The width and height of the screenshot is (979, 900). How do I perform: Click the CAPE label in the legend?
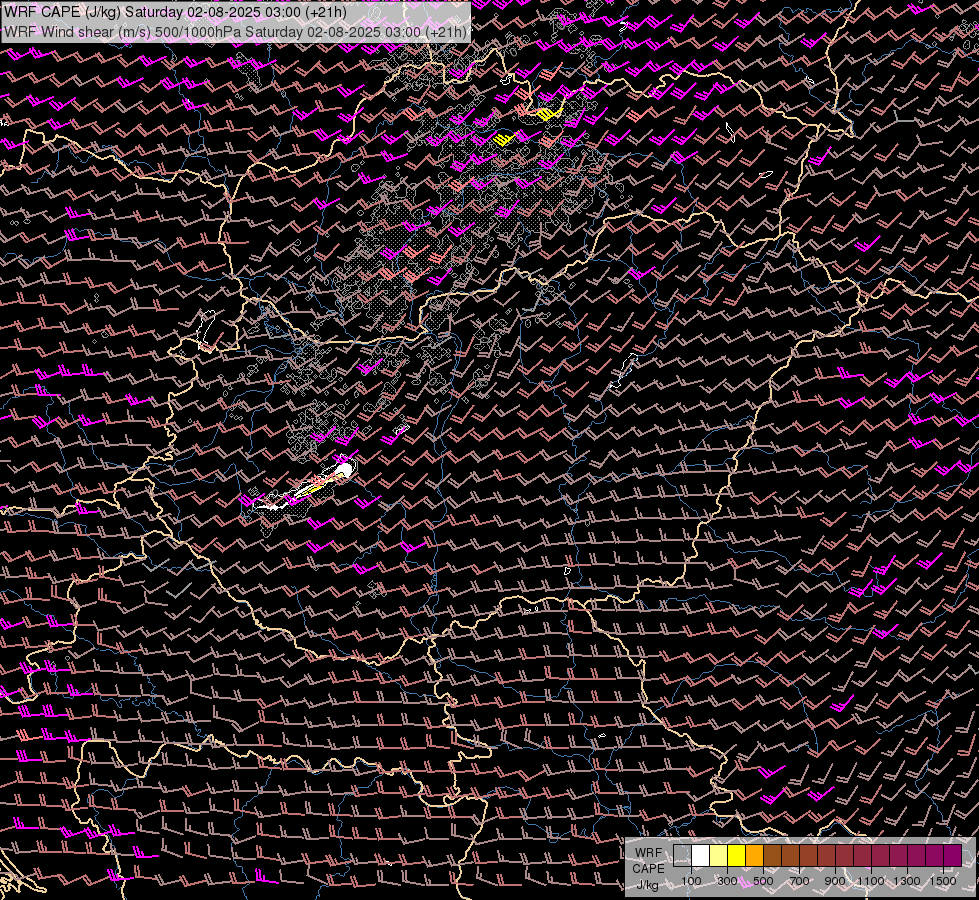[x=648, y=869]
